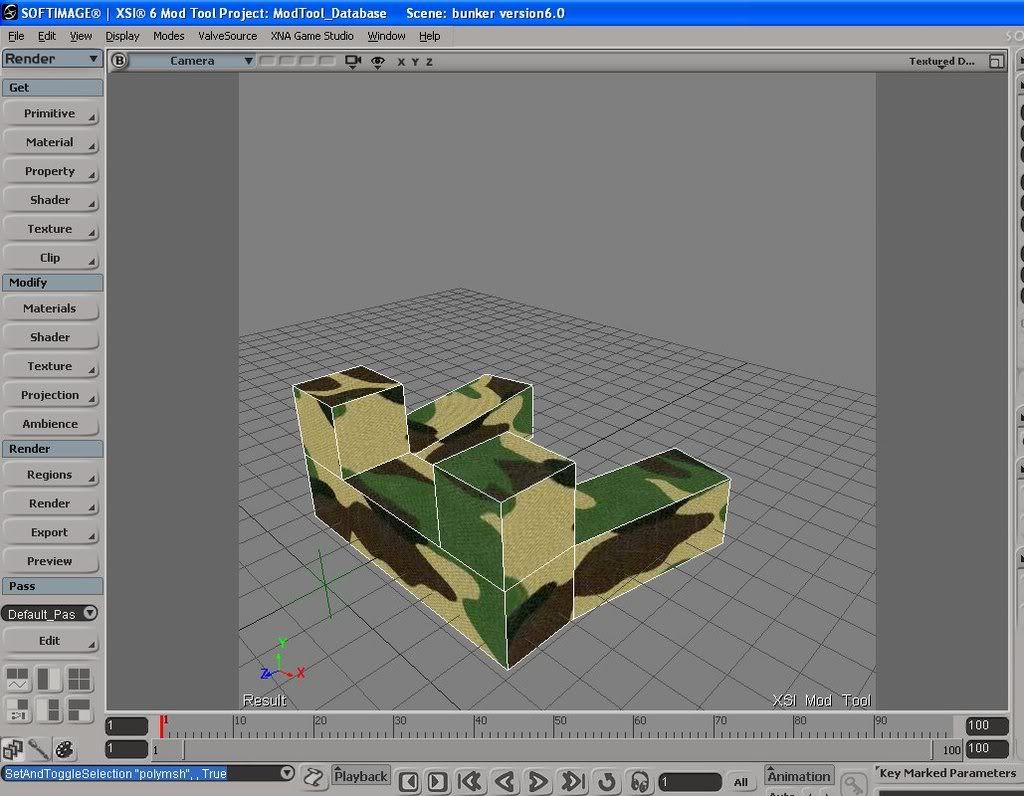This screenshot has height=796, width=1024.
Task: Select bottom-left layout preset icon
Action: click(18, 710)
